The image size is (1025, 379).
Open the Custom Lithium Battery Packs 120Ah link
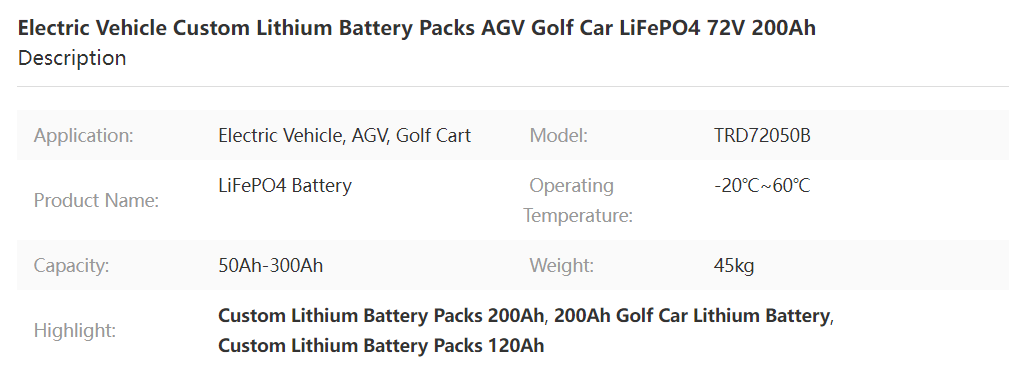pyautogui.click(x=380, y=344)
